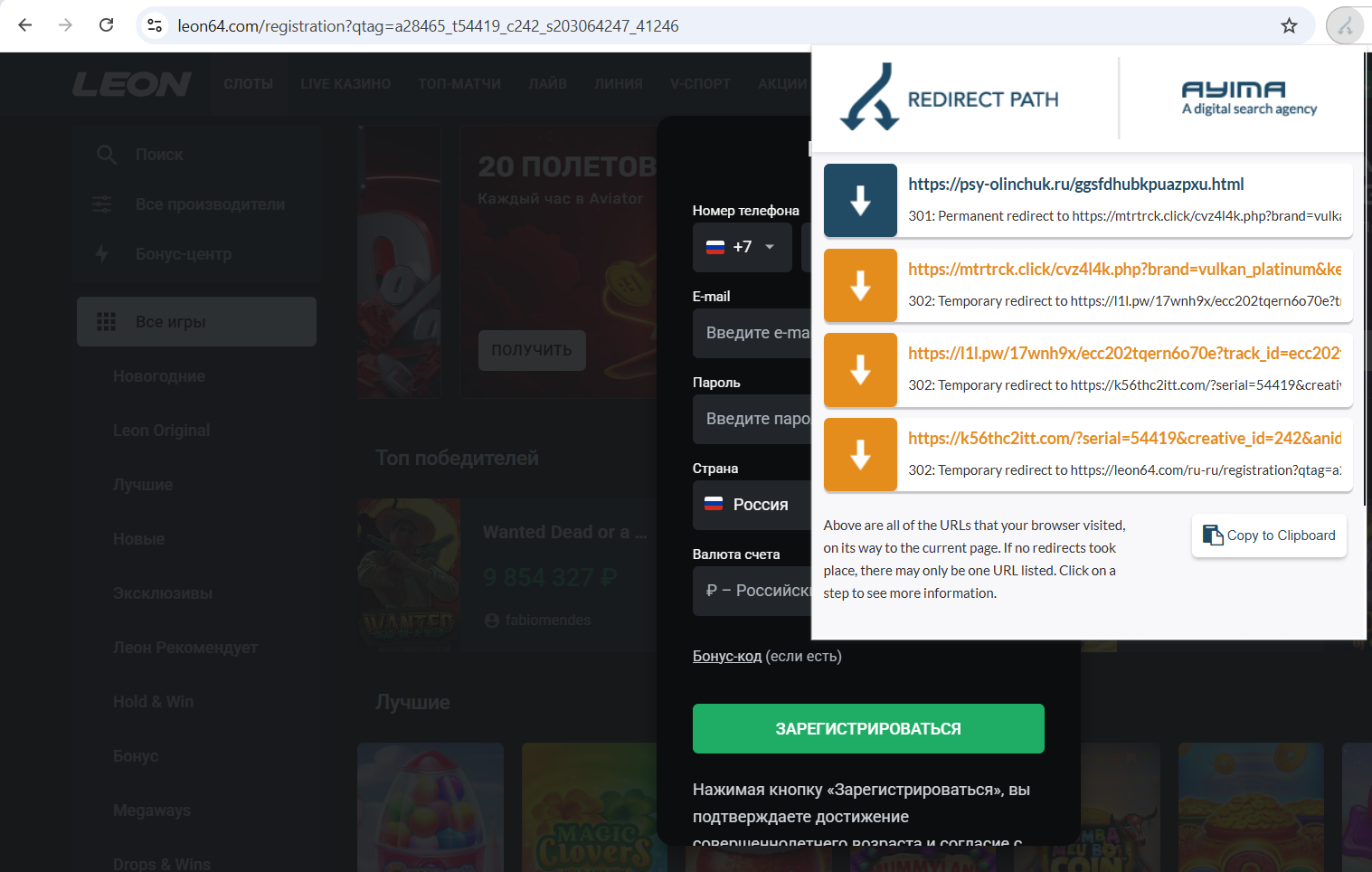Select the Эксклюзивы category
The height and width of the screenshot is (872, 1372).
(x=163, y=593)
